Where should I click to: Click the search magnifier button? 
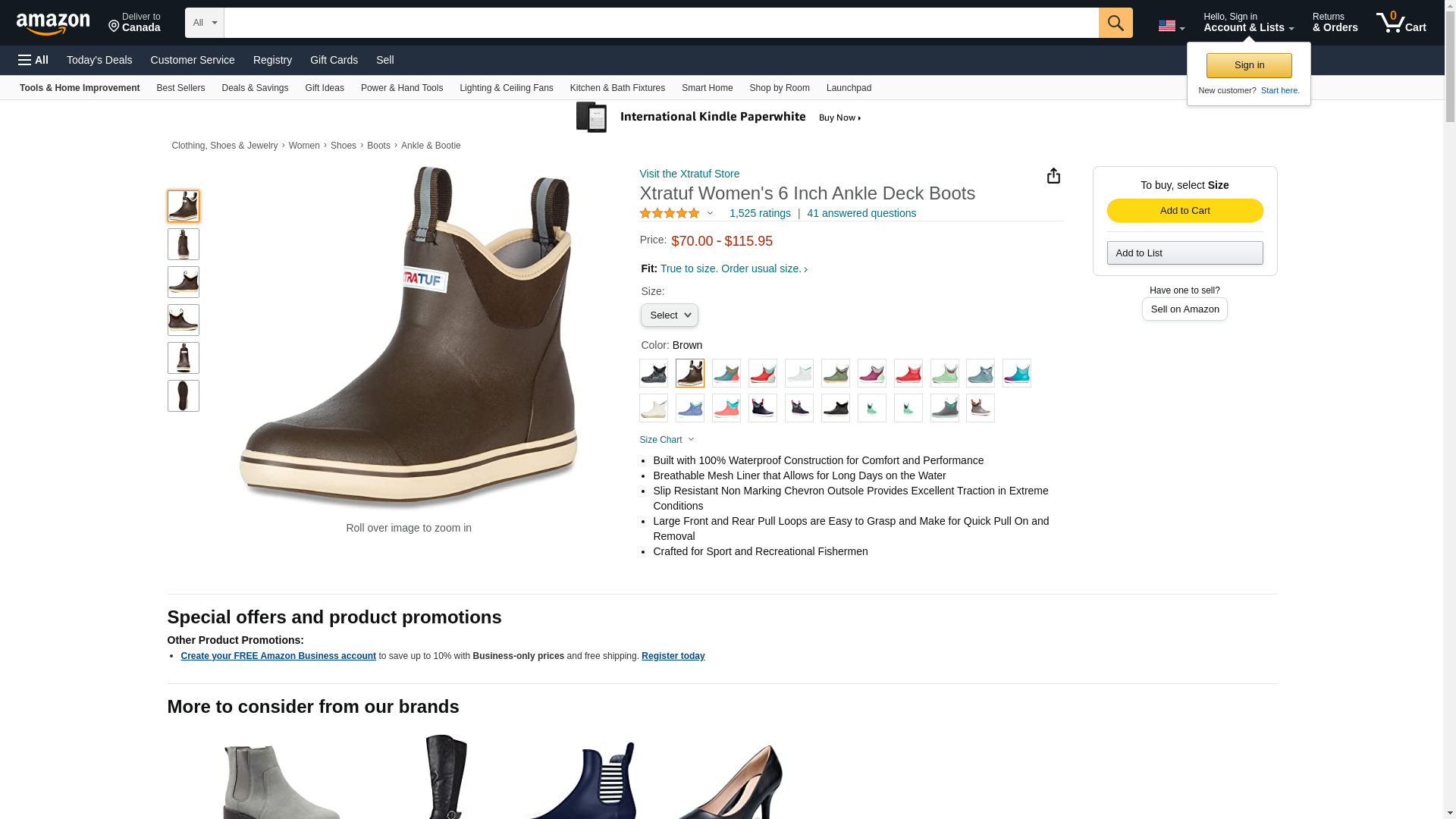tap(1115, 23)
